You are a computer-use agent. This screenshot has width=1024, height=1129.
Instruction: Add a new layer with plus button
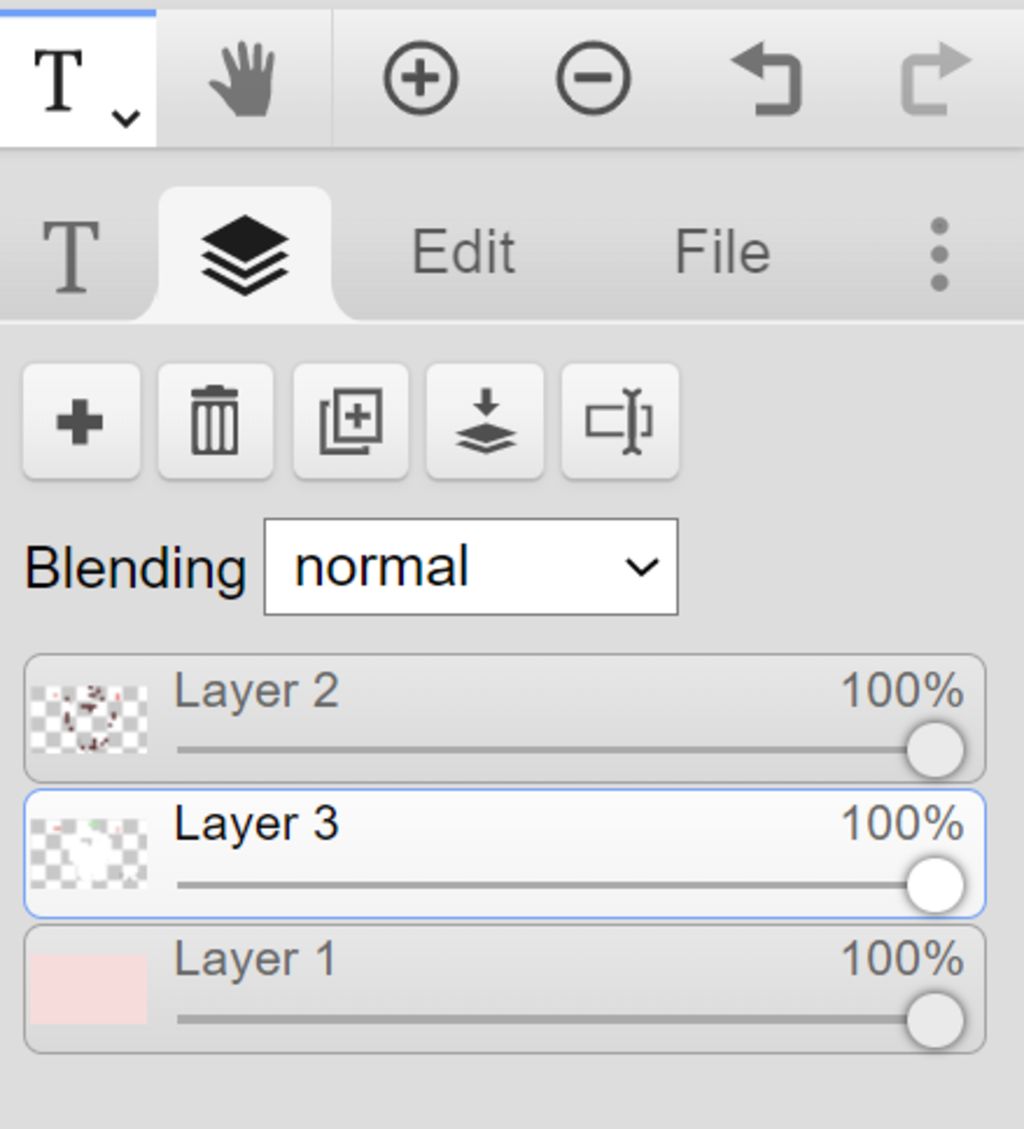(81, 421)
